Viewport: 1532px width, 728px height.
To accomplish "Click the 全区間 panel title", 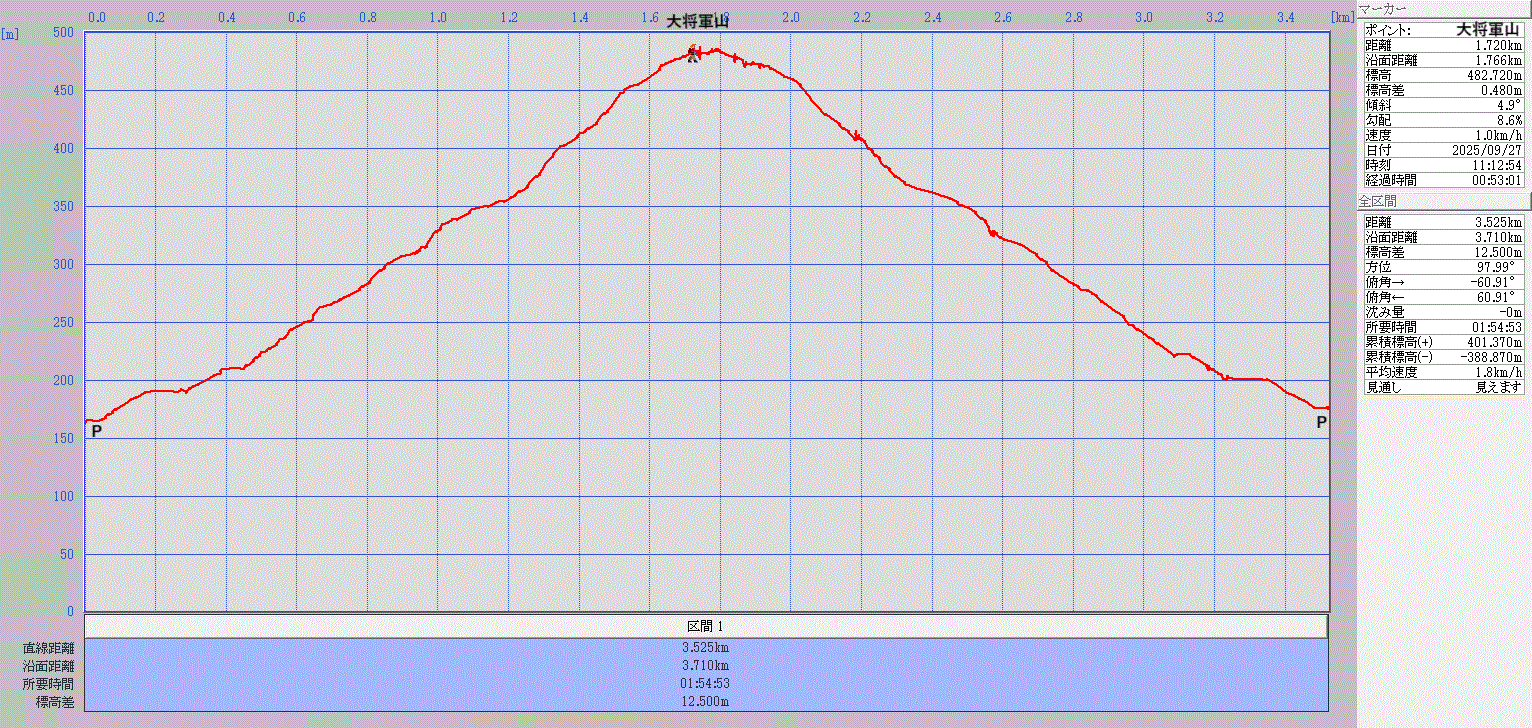I will [1384, 201].
